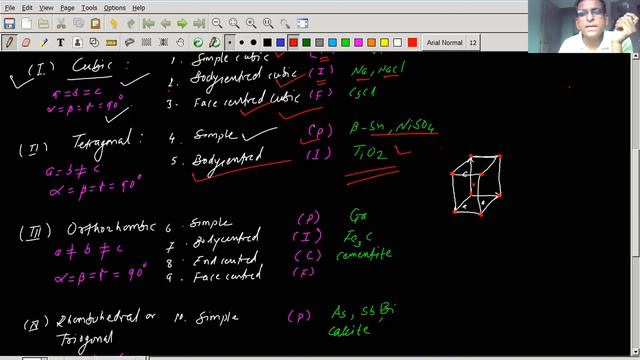The height and width of the screenshot is (360, 640).
Task: Pick the dark green color swatch
Action: pos(307,42)
